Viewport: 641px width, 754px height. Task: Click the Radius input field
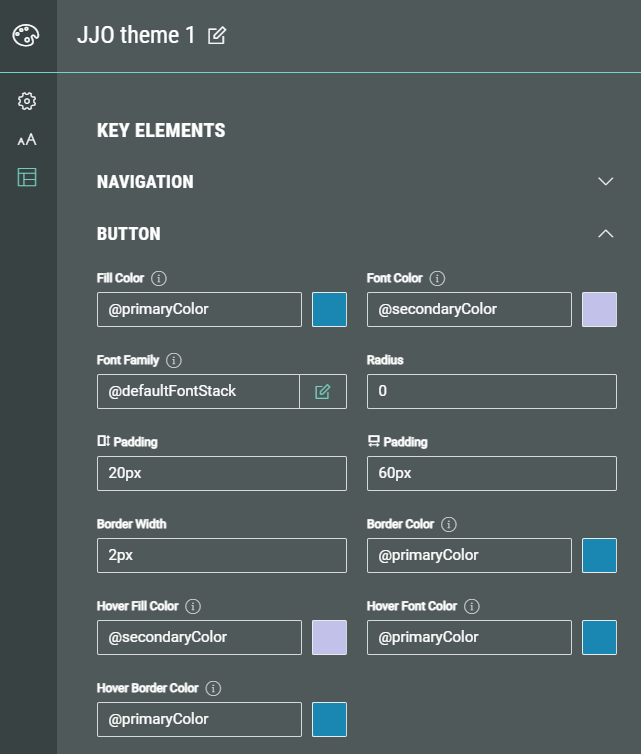(491, 391)
